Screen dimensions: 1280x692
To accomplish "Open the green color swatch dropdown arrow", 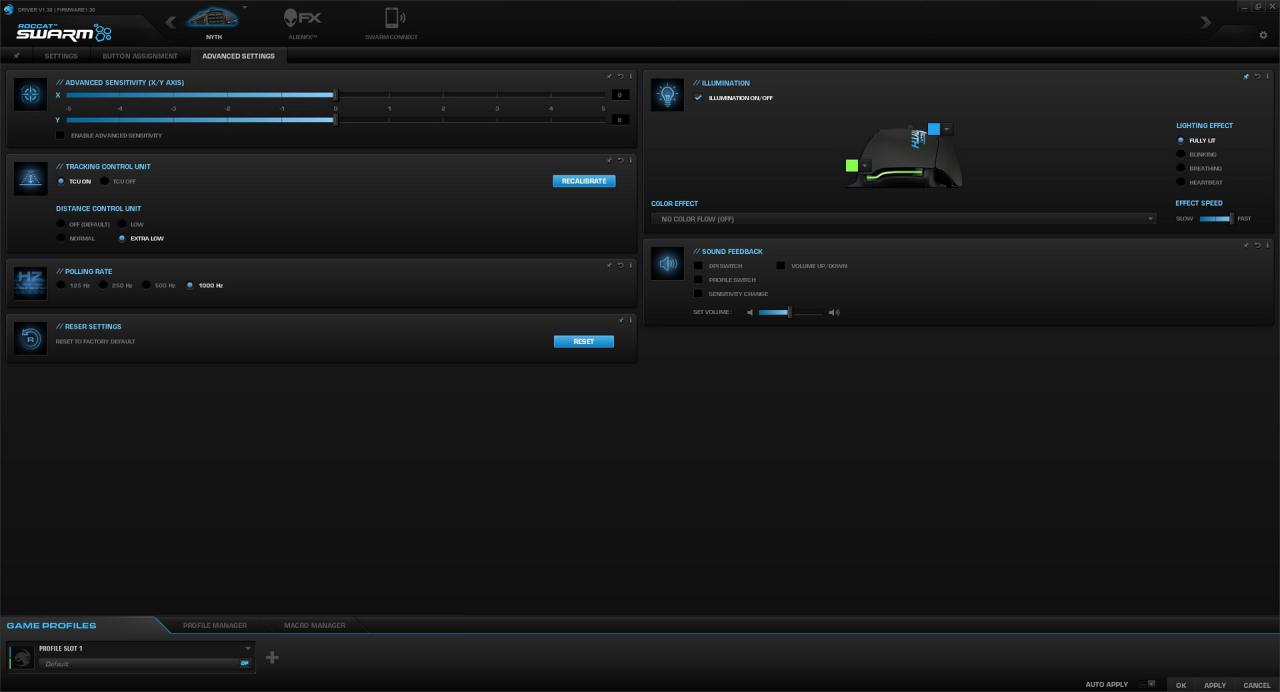I will pos(865,166).
